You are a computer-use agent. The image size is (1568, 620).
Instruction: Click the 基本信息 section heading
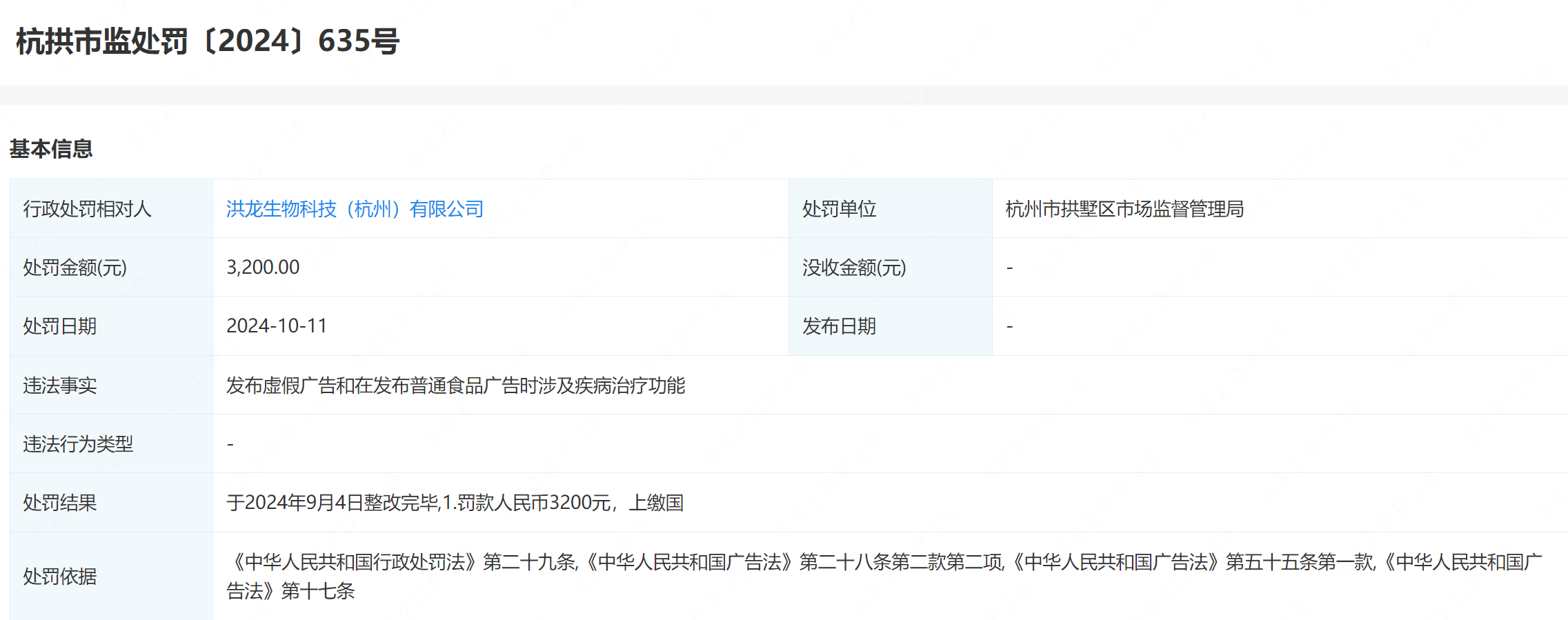51,149
